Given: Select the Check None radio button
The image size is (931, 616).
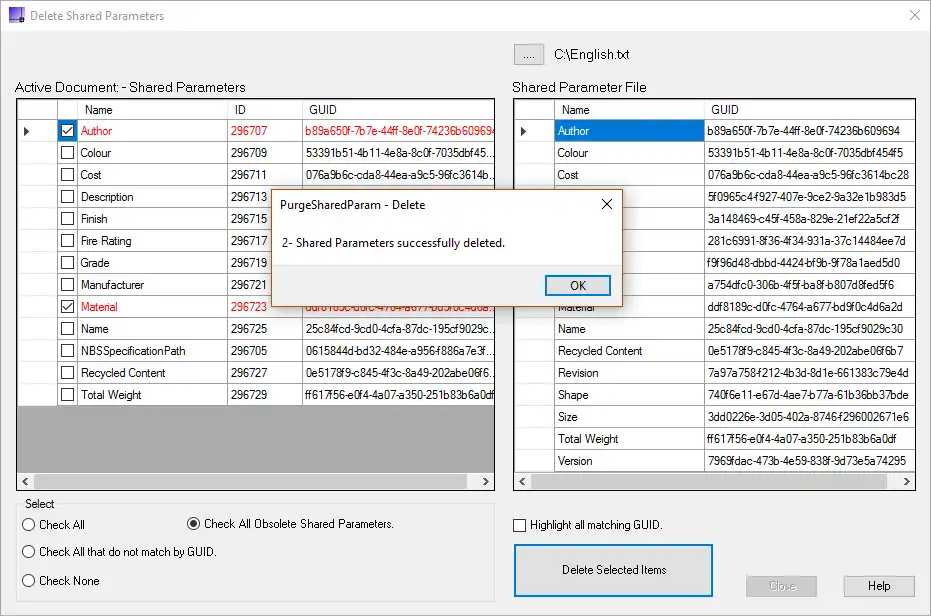Looking at the screenshot, I should [x=29, y=580].
